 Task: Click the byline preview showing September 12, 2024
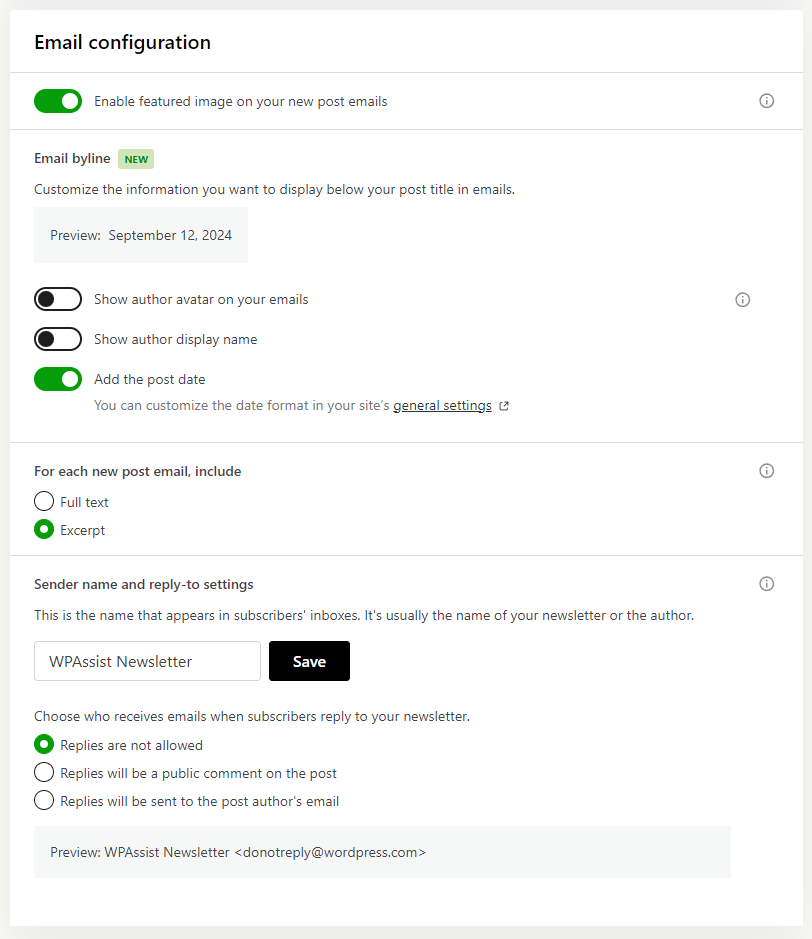click(x=140, y=234)
